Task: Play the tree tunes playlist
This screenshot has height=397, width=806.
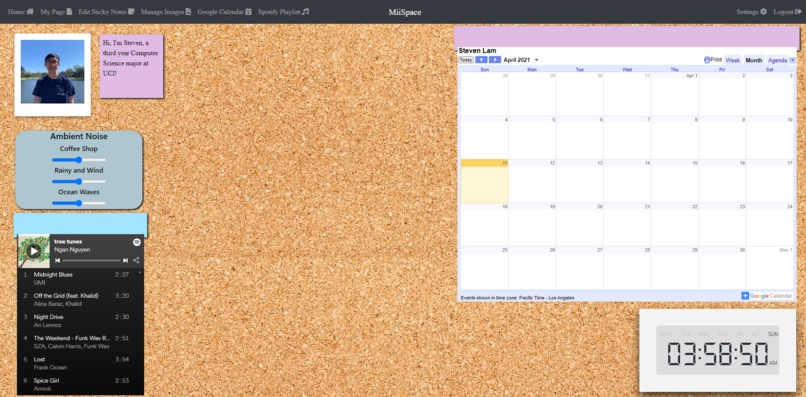Action: 34,251
